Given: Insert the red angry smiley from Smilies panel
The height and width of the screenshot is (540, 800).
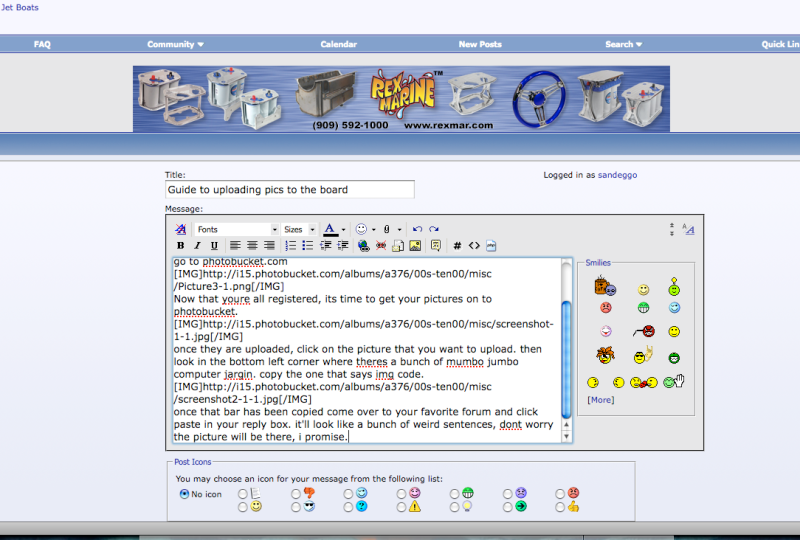Looking at the screenshot, I should click(x=606, y=308).
